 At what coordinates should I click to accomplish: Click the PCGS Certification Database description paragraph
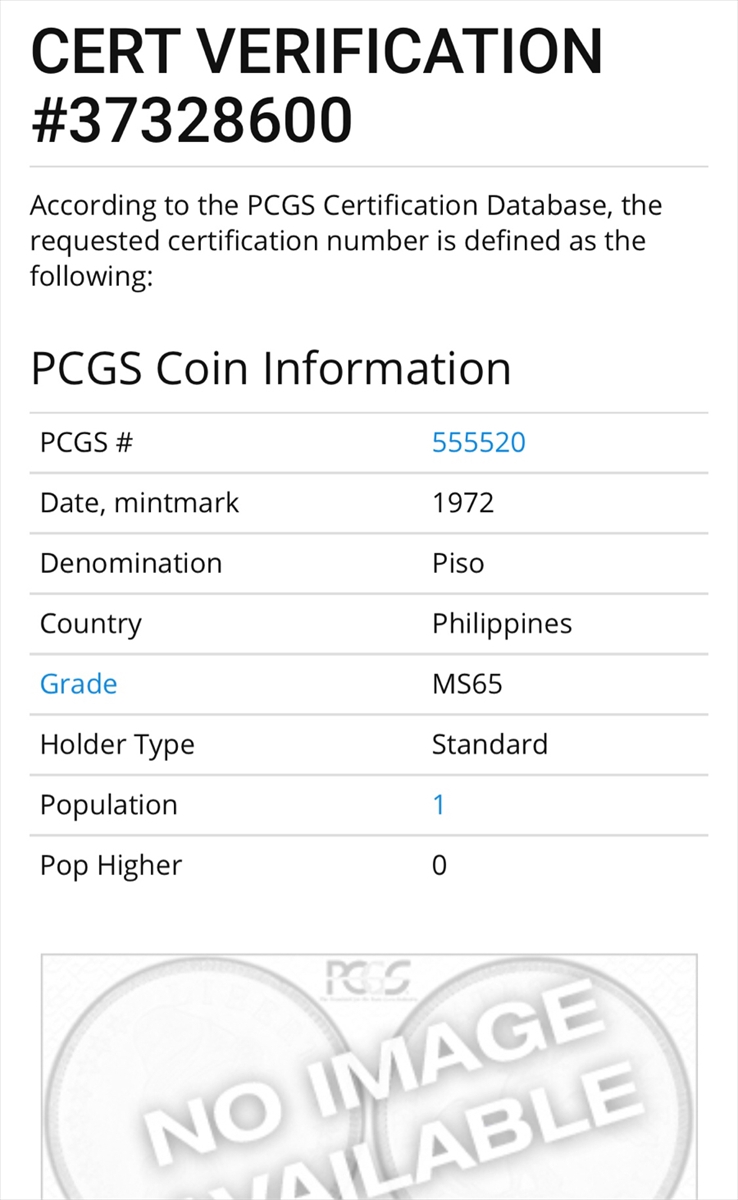click(346, 241)
